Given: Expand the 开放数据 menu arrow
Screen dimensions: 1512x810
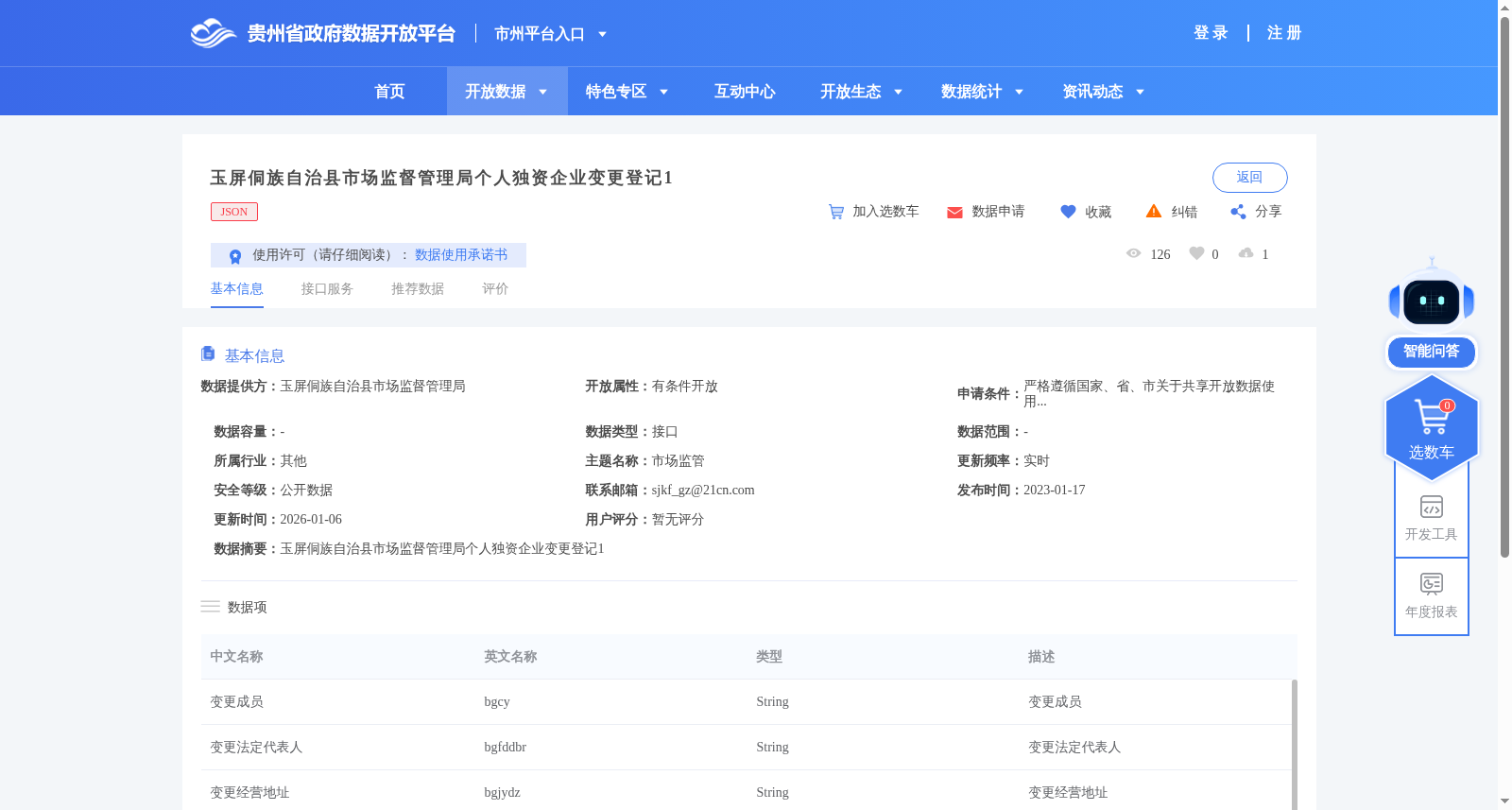Looking at the screenshot, I should coord(542,92).
